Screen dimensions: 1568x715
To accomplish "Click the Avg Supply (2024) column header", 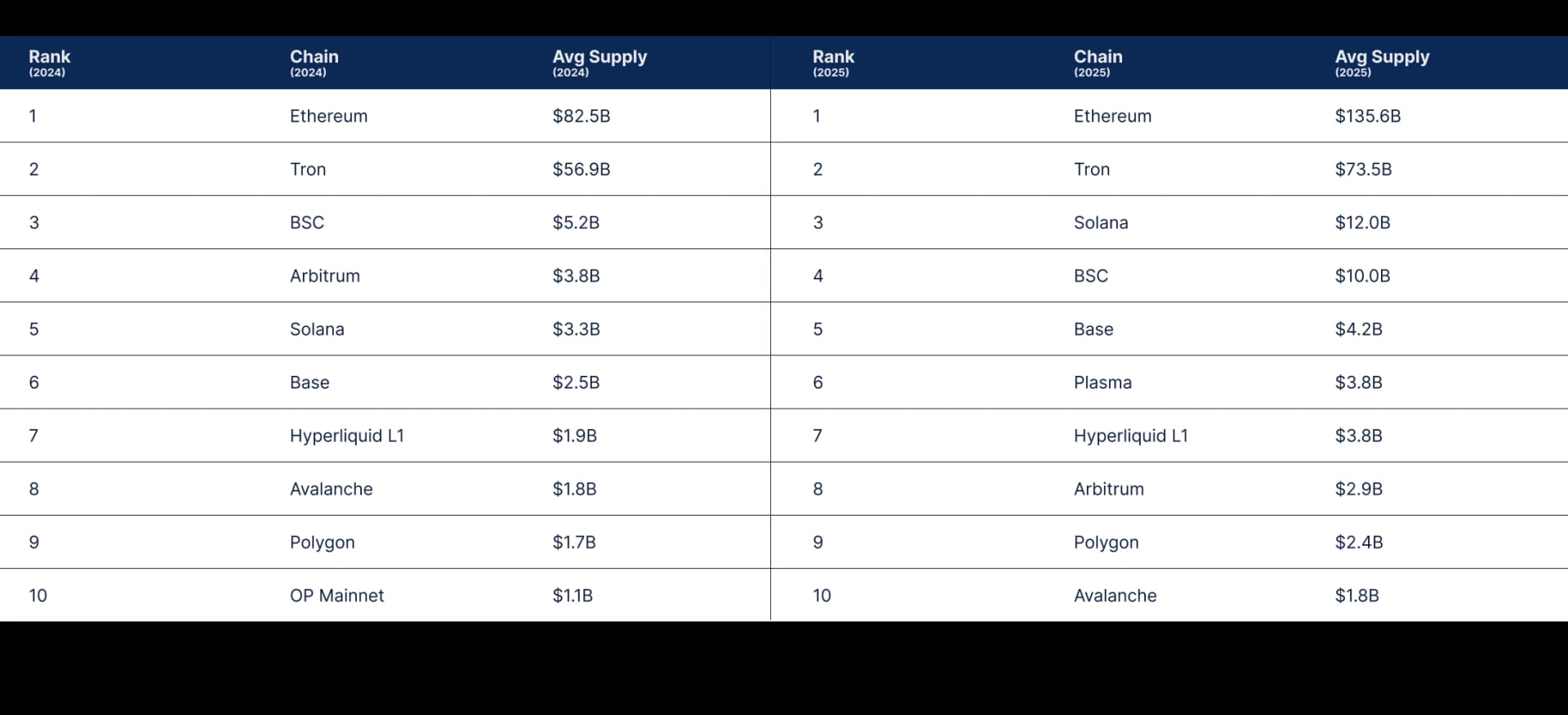I will [599, 62].
